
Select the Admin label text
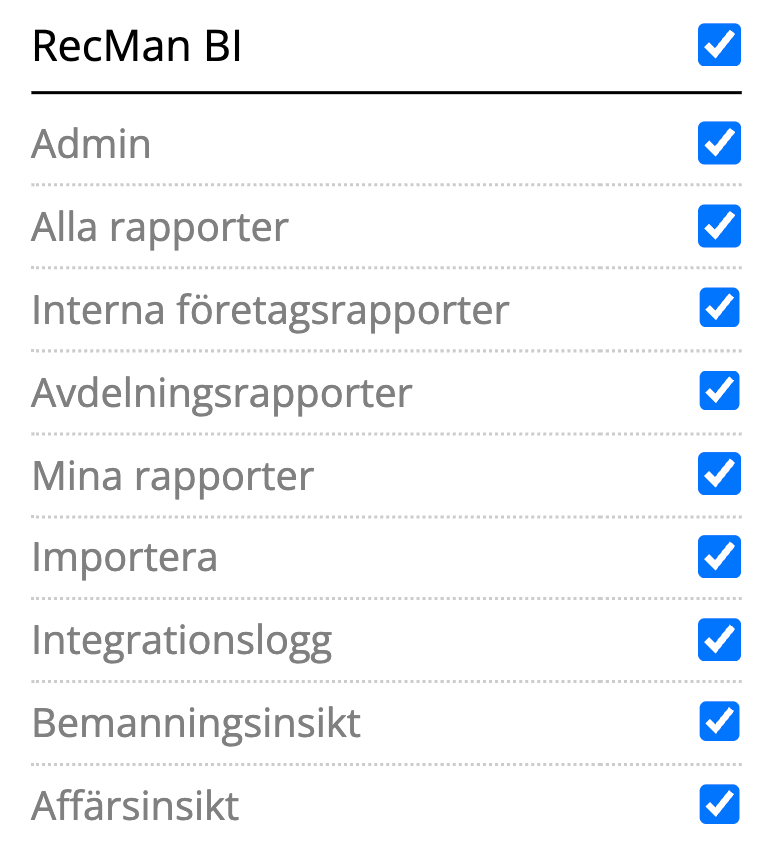[91, 144]
